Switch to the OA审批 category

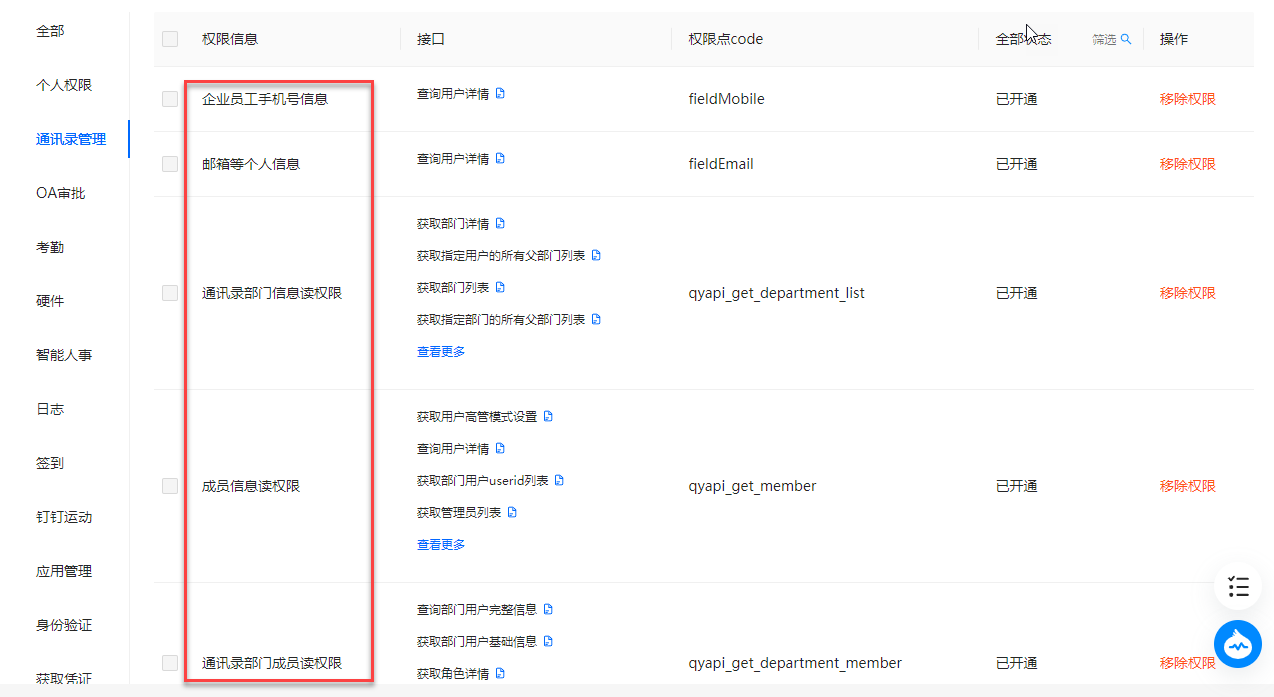coord(61,193)
